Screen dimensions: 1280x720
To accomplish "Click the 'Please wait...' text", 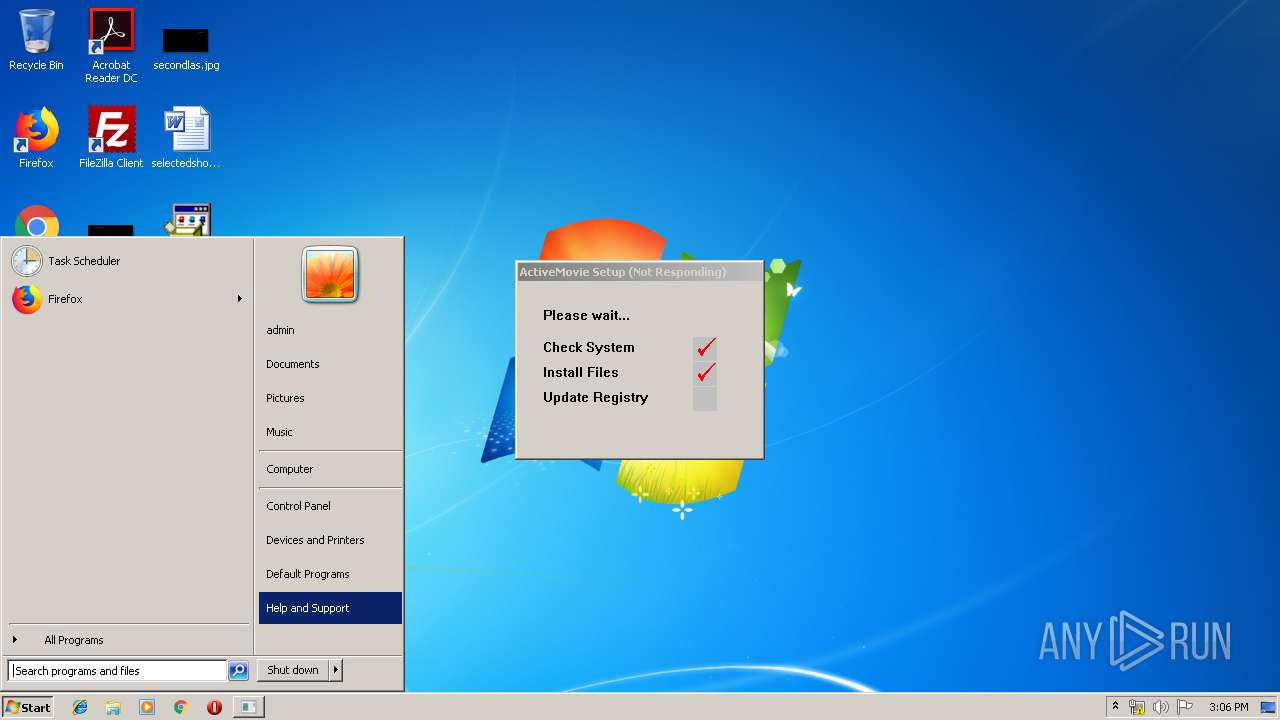I will pos(586,315).
